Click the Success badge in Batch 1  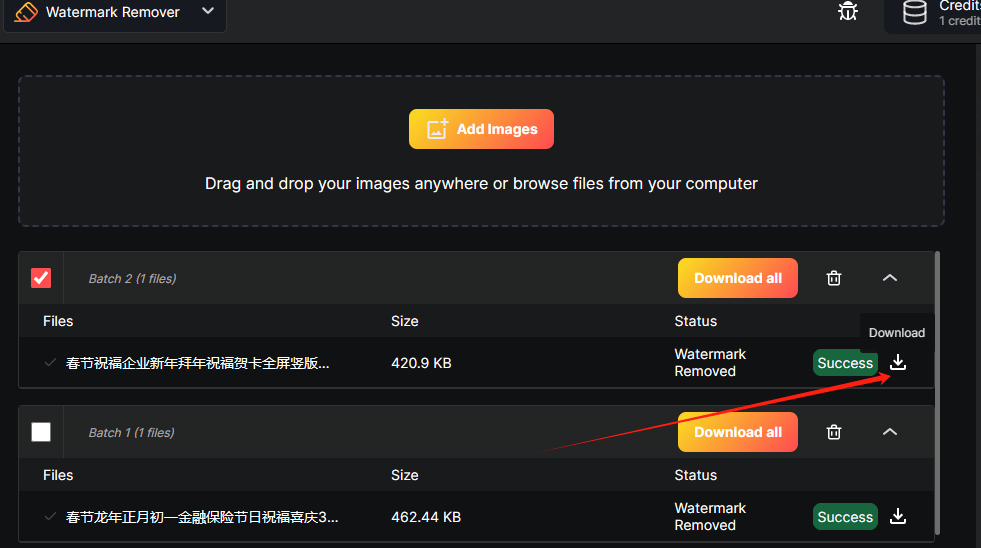pyautogui.click(x=845, y=517)
